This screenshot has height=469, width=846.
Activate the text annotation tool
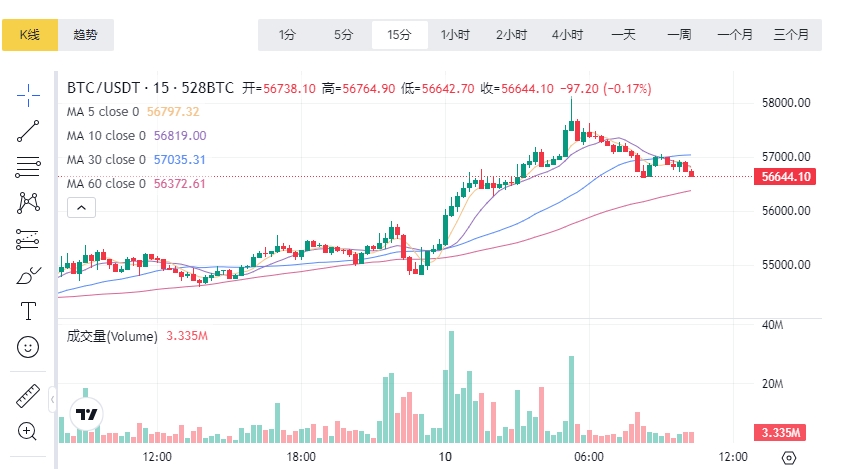coord(28,311)
